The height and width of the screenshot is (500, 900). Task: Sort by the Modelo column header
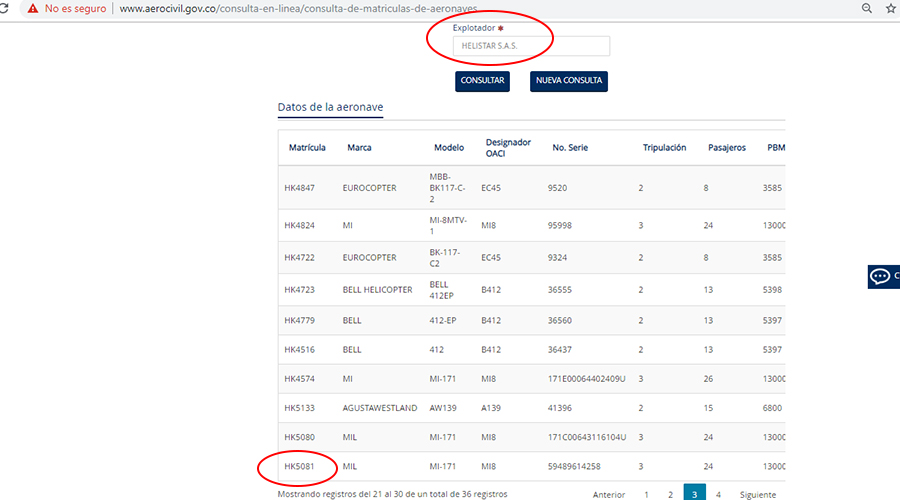(x=449, y=148)
